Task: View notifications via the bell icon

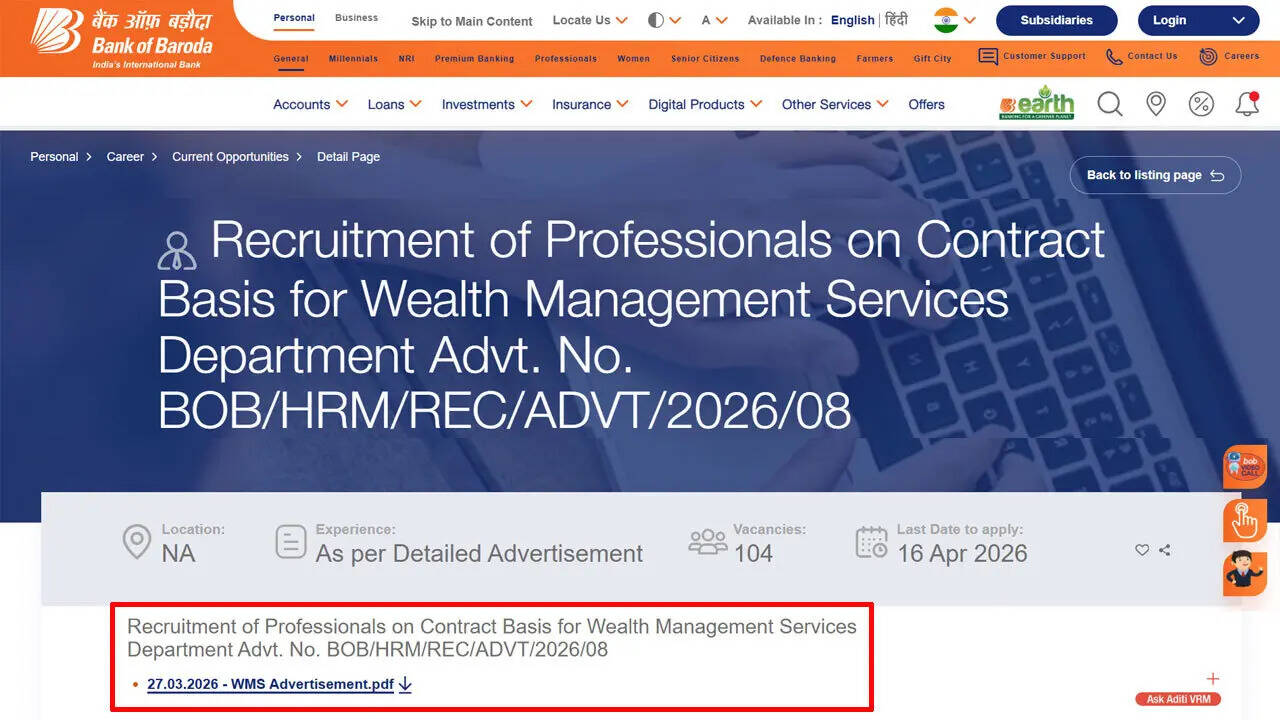Action: [1247, 104]
